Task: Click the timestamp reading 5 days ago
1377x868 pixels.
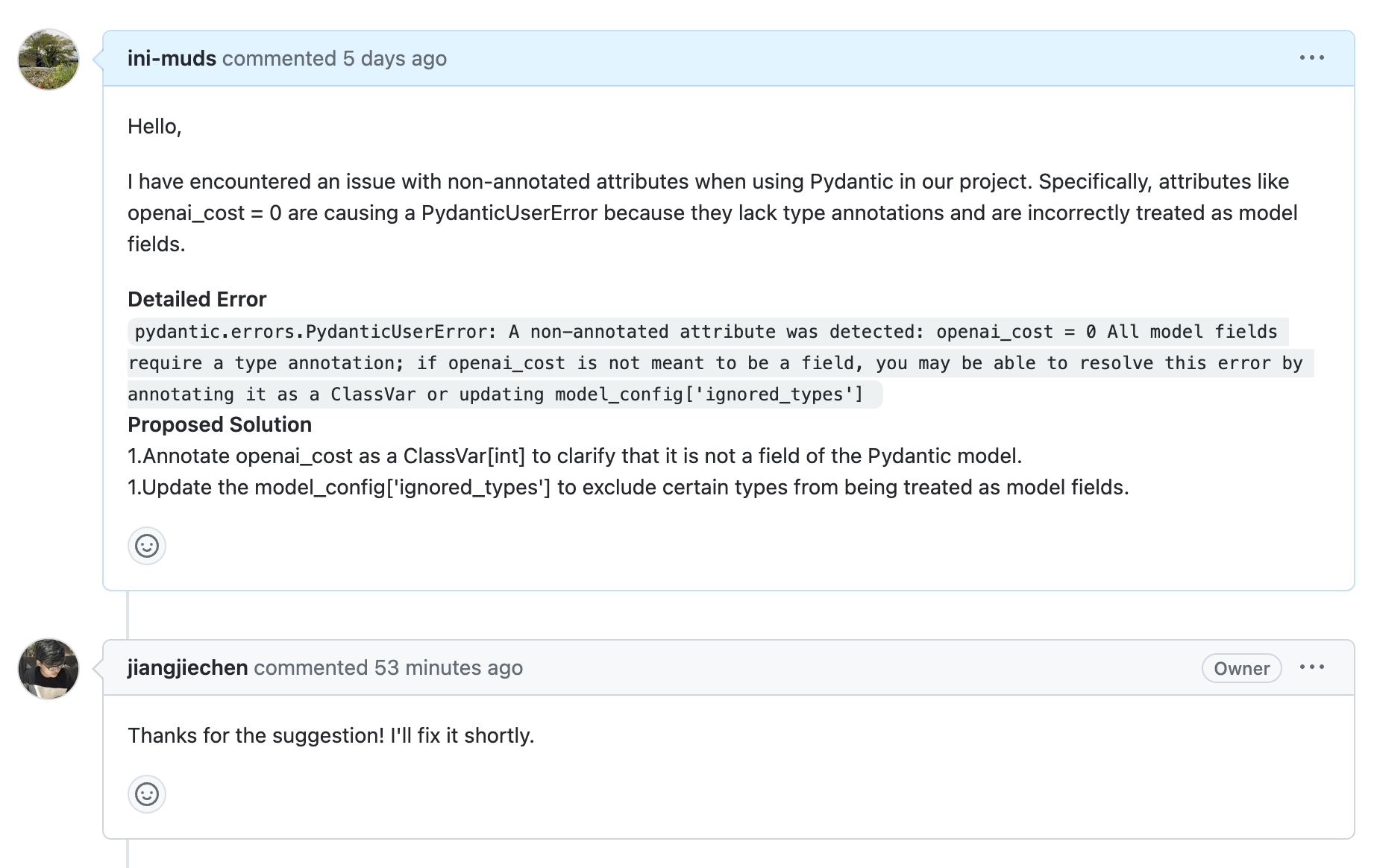Action: click(394, 59)
